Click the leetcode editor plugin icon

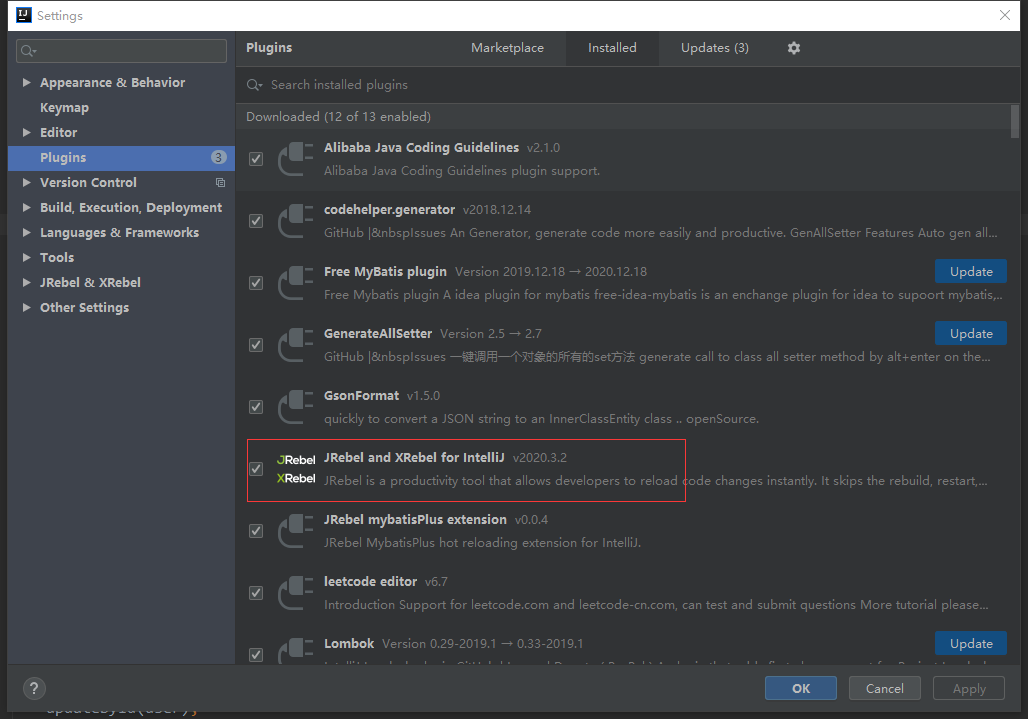click(x=296, y=593)
